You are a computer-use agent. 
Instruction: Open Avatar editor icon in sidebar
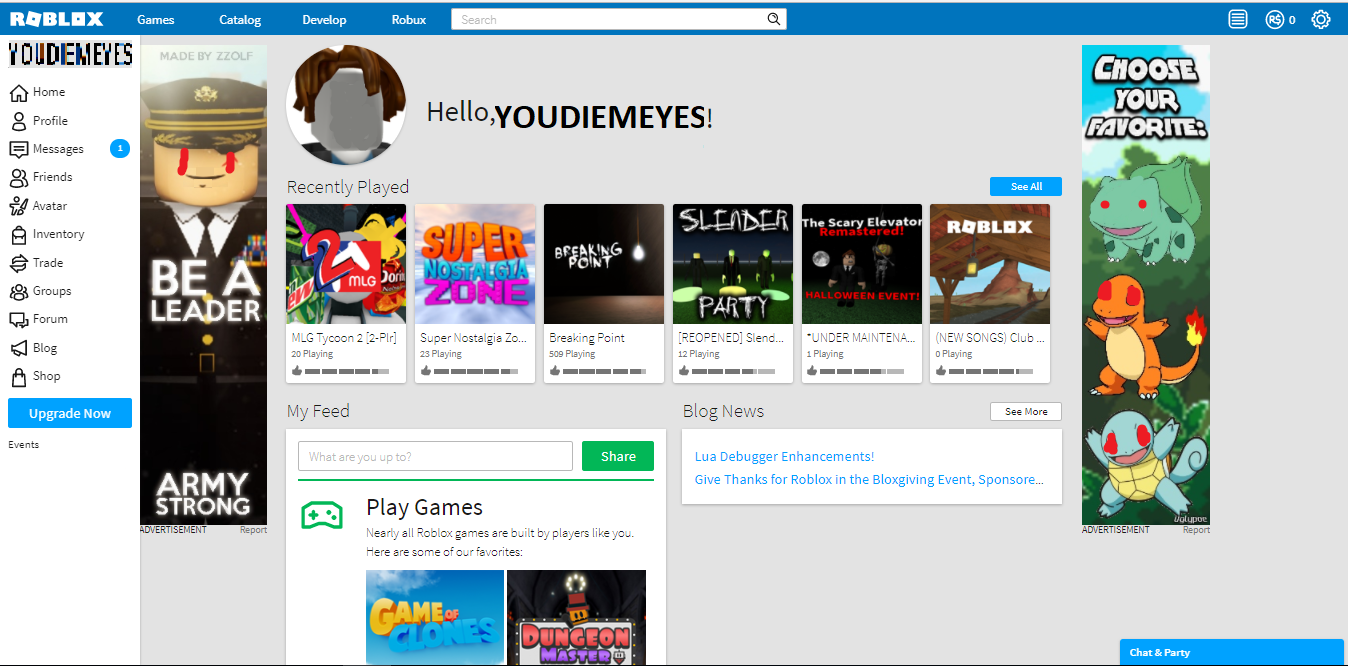(x=18, y=206)
